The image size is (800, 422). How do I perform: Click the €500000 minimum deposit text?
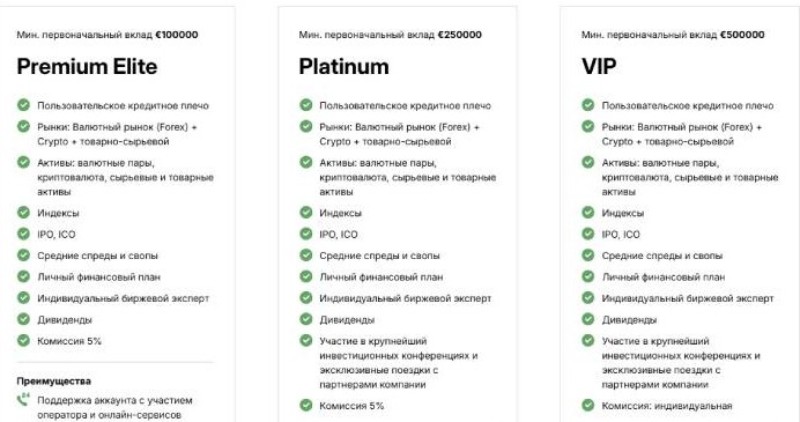741,35
